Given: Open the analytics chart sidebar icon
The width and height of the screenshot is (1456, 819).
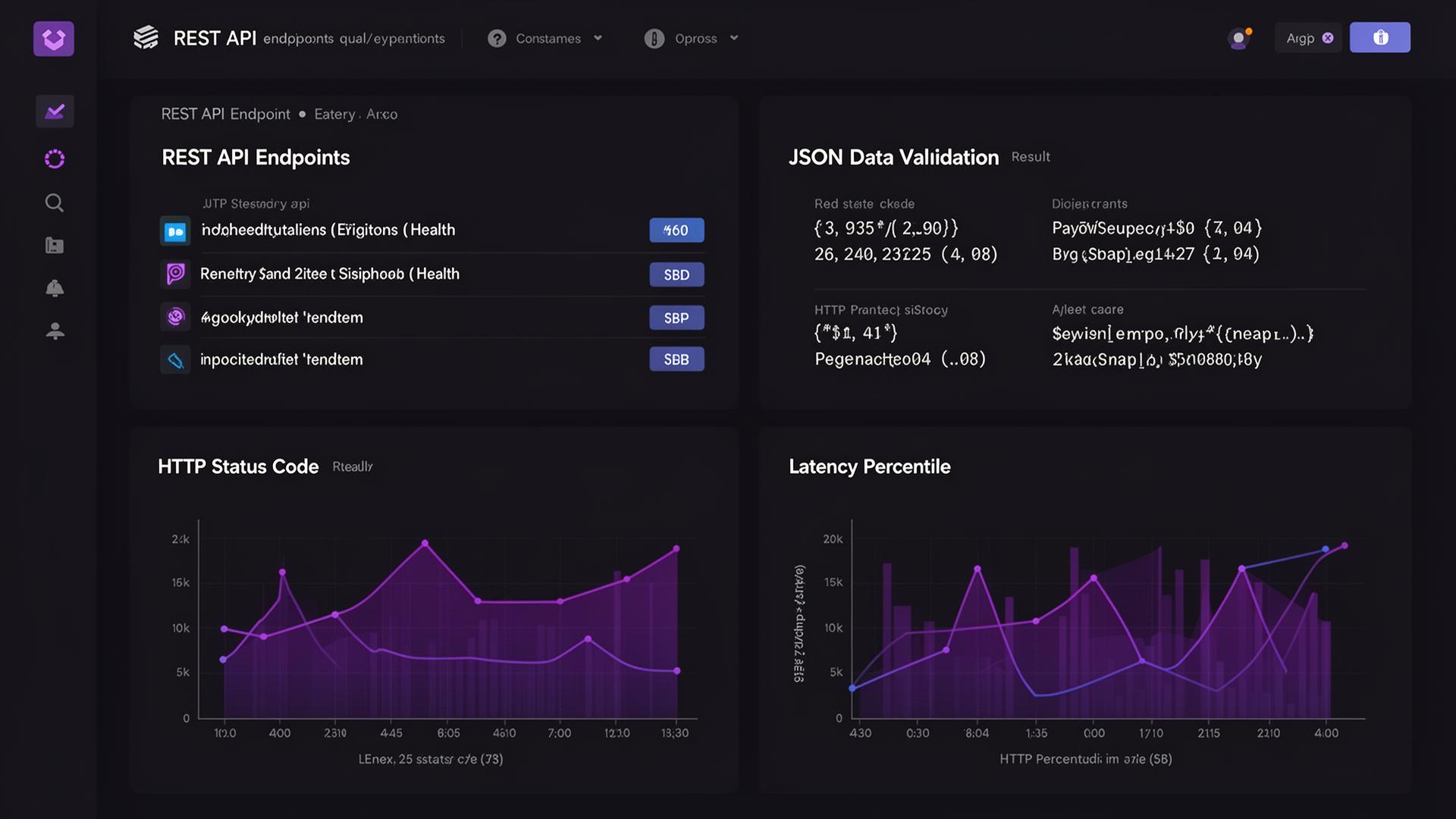Looking at the screenshot, I should click(55, 112).
